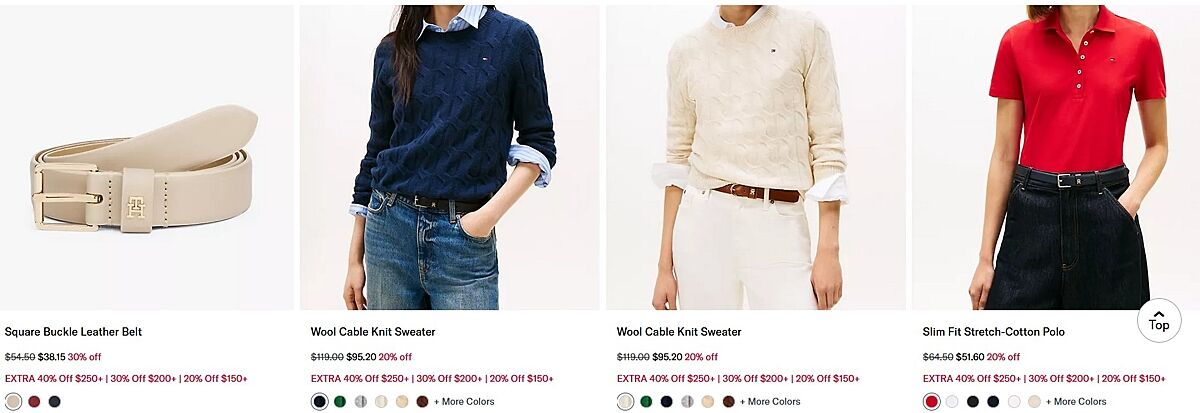Pick the white swatch next to red polo
The image size is (1200, 413).
(x=952, y=401)
